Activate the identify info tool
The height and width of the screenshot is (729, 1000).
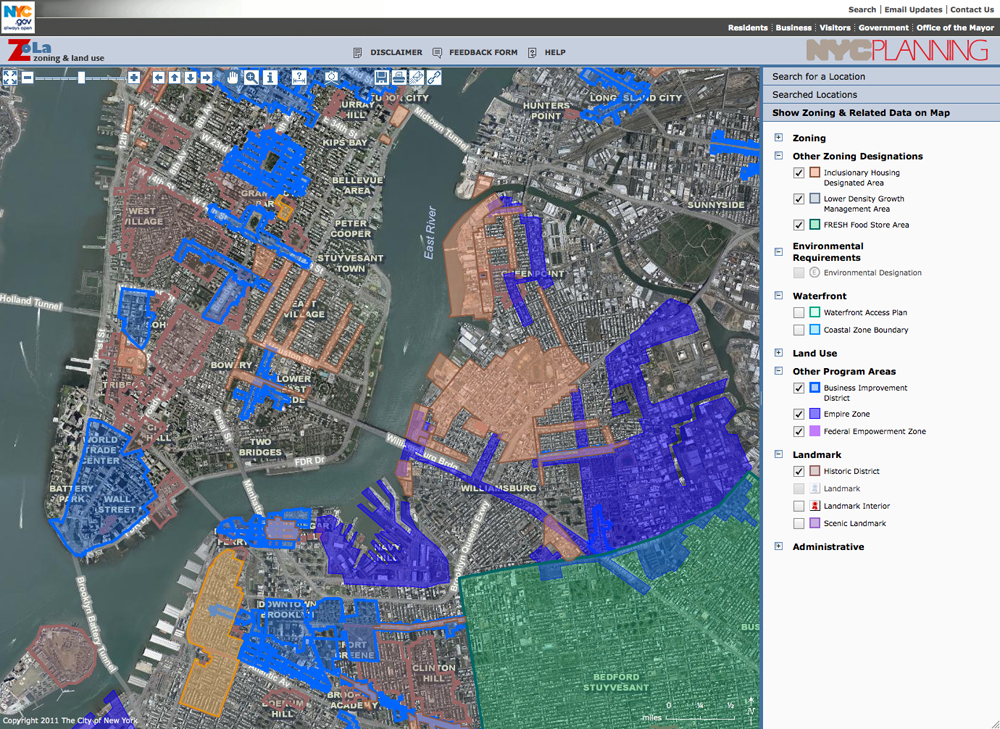point(269,77)
